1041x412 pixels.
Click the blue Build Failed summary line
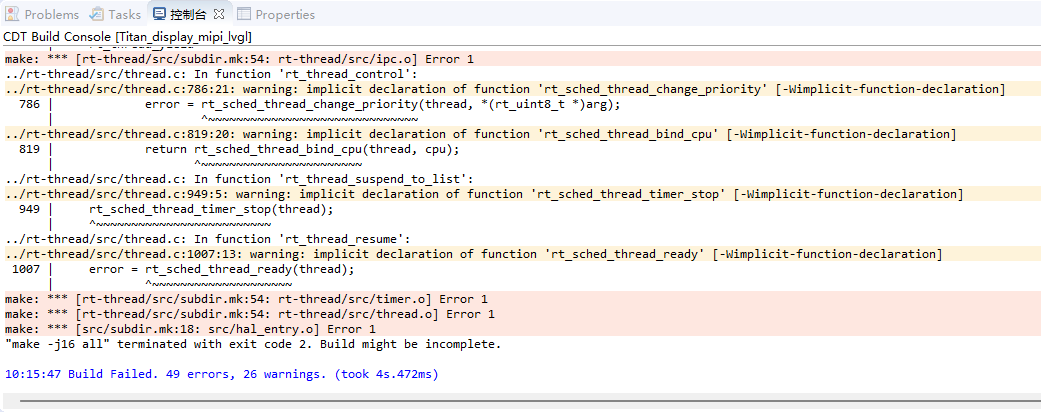(221, 374)
